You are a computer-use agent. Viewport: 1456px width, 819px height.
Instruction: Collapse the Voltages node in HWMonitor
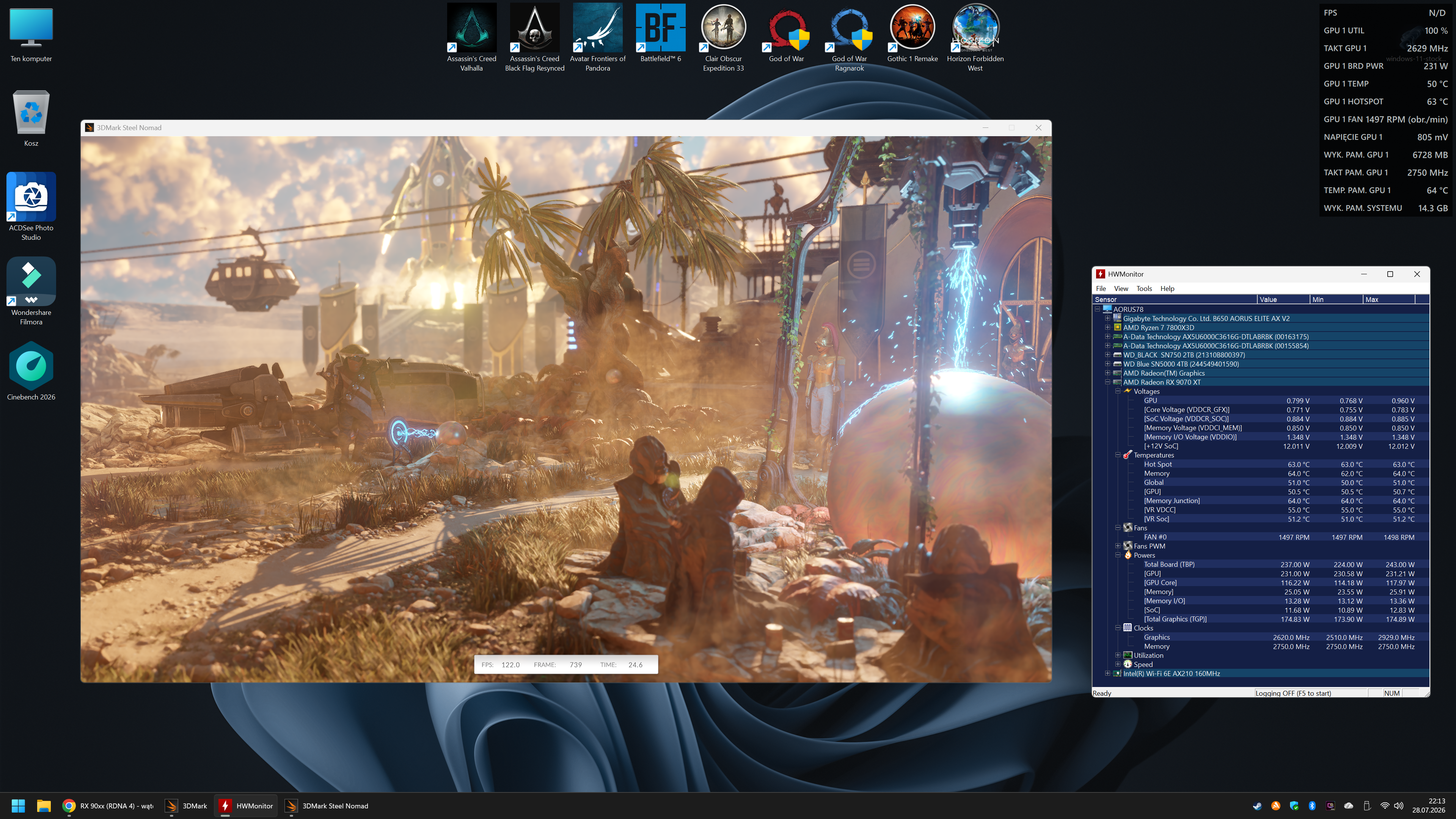tap(1117, 391)
